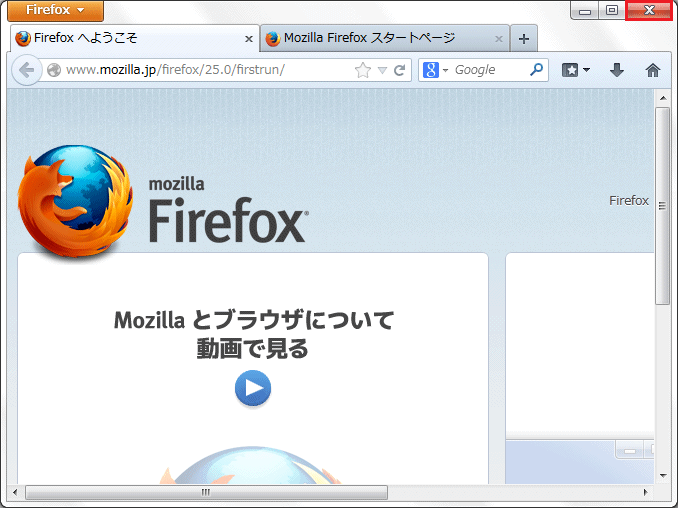The width and height of the screenshot is (678, 508).
Task: Open the orange Firefox menu button
Action: (x=55, y=10)
